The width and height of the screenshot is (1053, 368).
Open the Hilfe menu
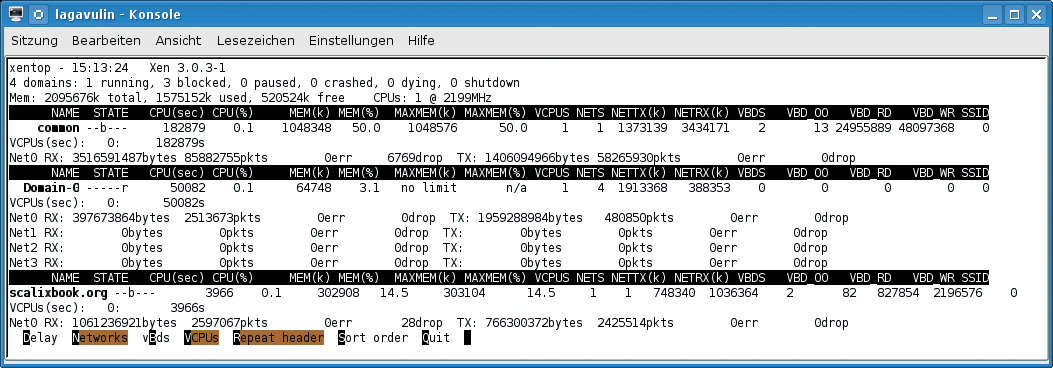click(x=421, y=40)
